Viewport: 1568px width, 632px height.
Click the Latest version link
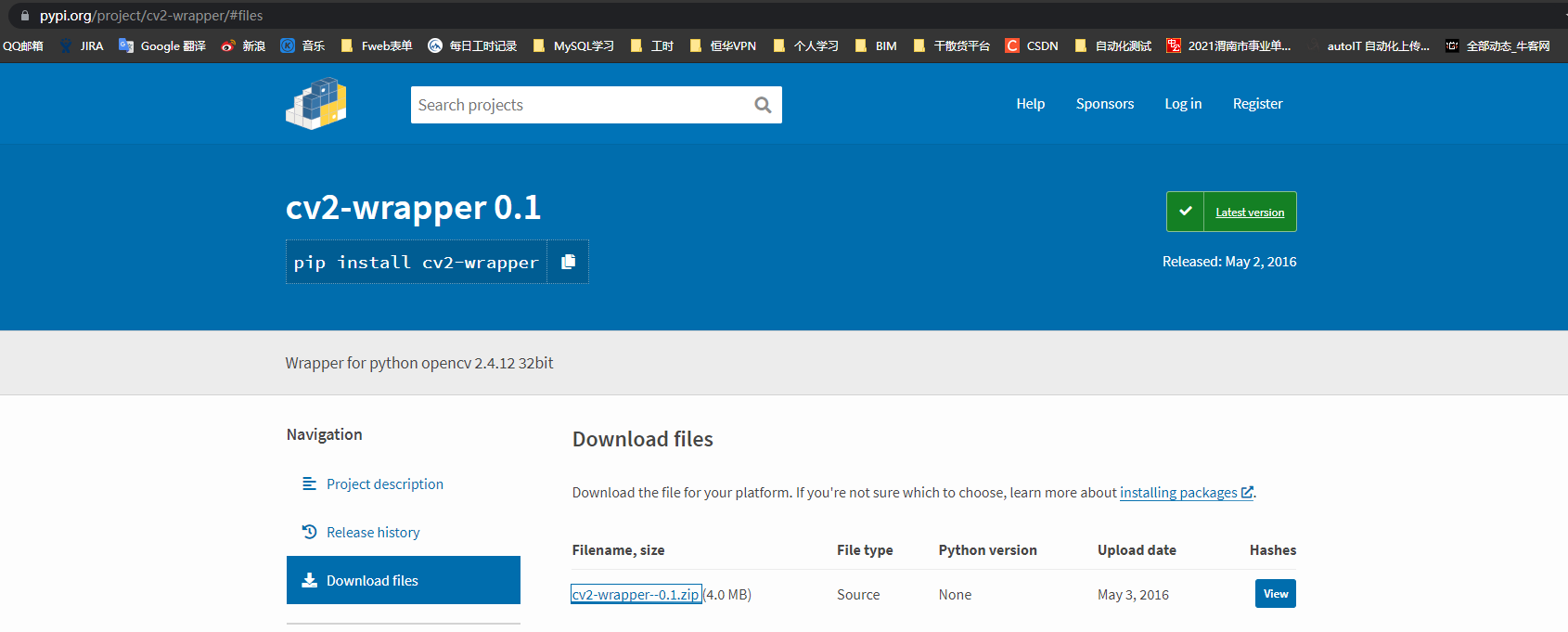pyautogui.click(x=1250, y=213)
